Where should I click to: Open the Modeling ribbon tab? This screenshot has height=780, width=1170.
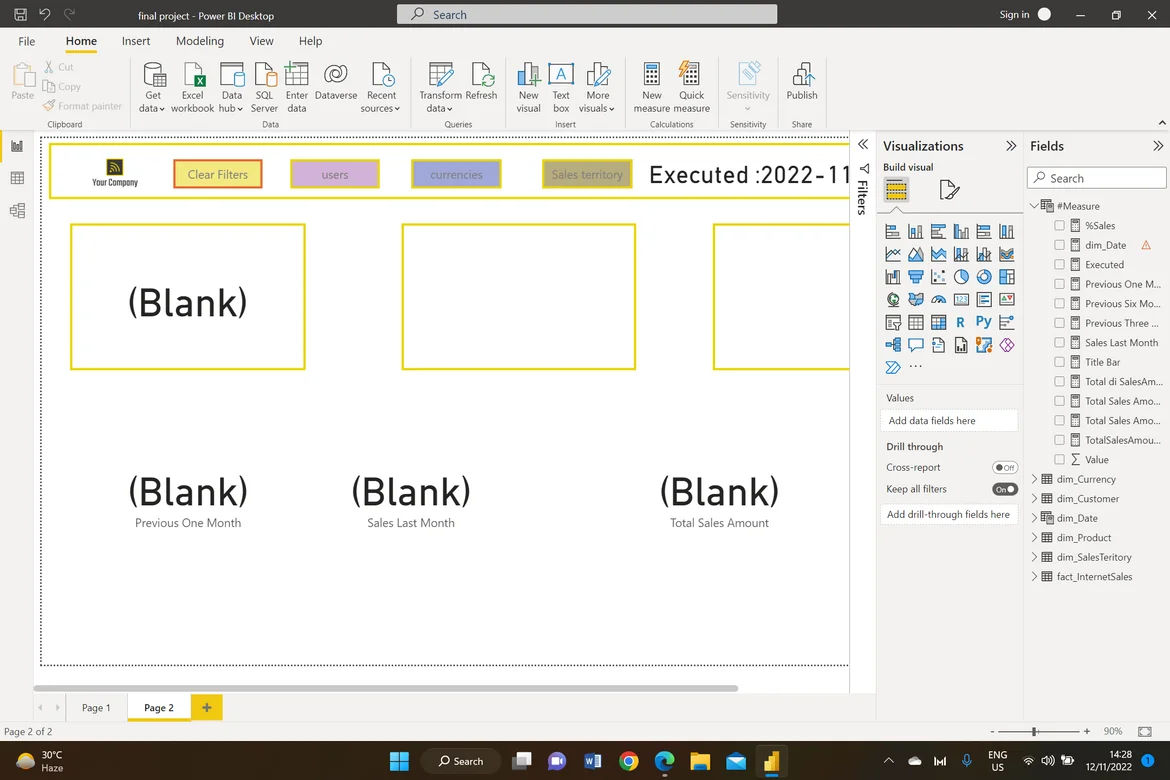(200, 41)
